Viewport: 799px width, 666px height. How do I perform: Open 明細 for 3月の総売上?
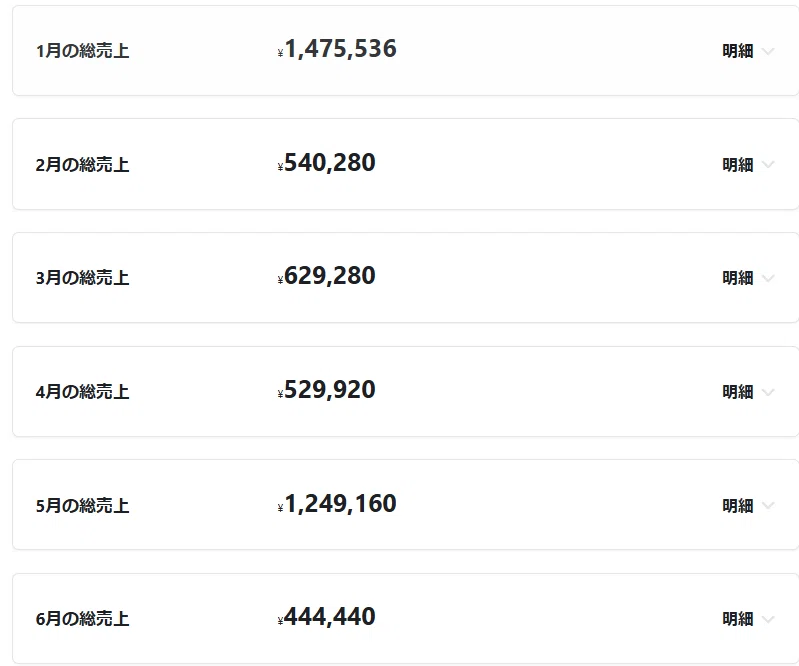[737, 278]
